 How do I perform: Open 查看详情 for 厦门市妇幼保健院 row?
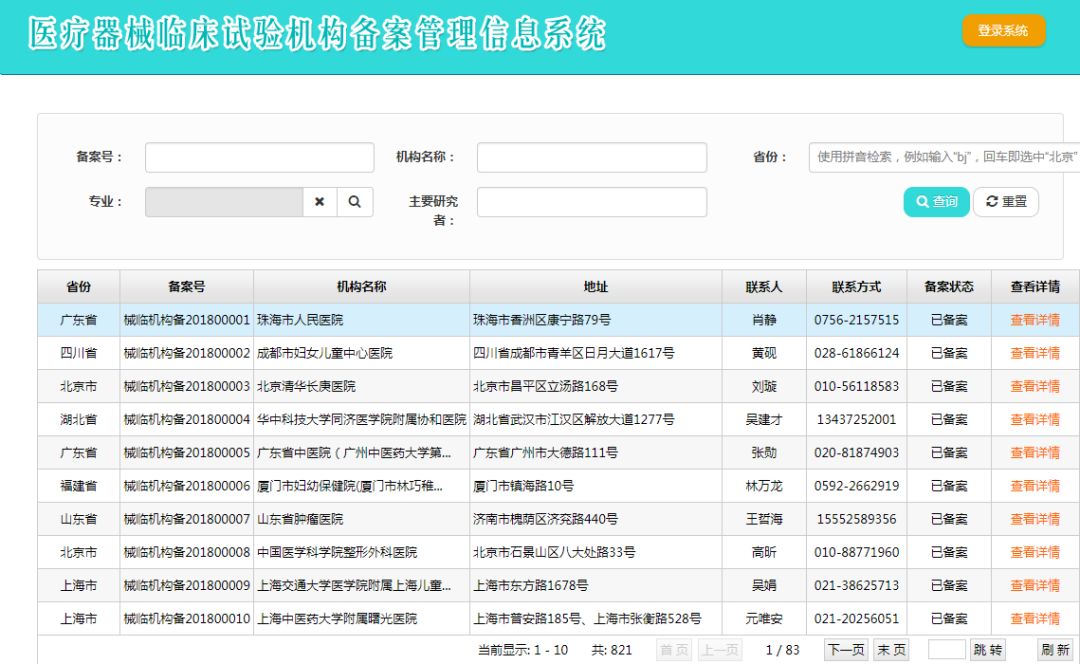[1035, 486]
